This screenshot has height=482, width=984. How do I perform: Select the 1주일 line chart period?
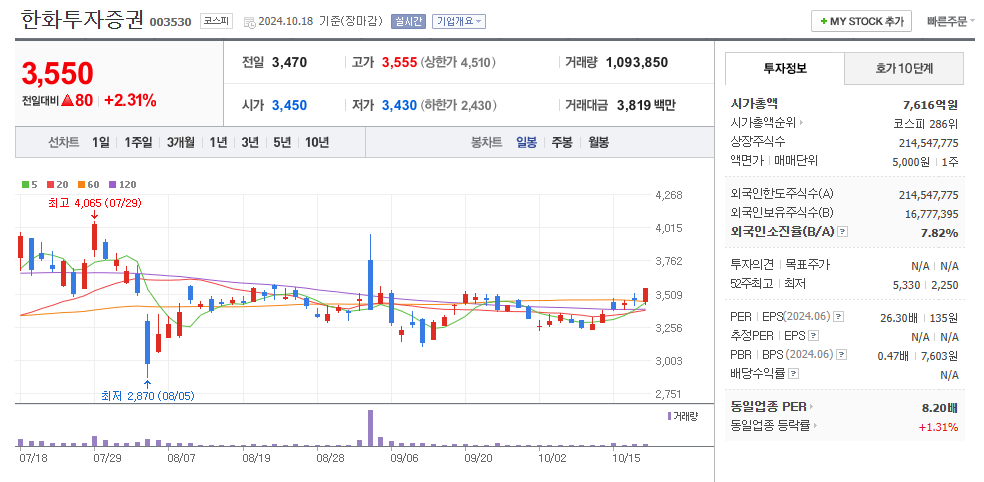(x=138, y=142)
